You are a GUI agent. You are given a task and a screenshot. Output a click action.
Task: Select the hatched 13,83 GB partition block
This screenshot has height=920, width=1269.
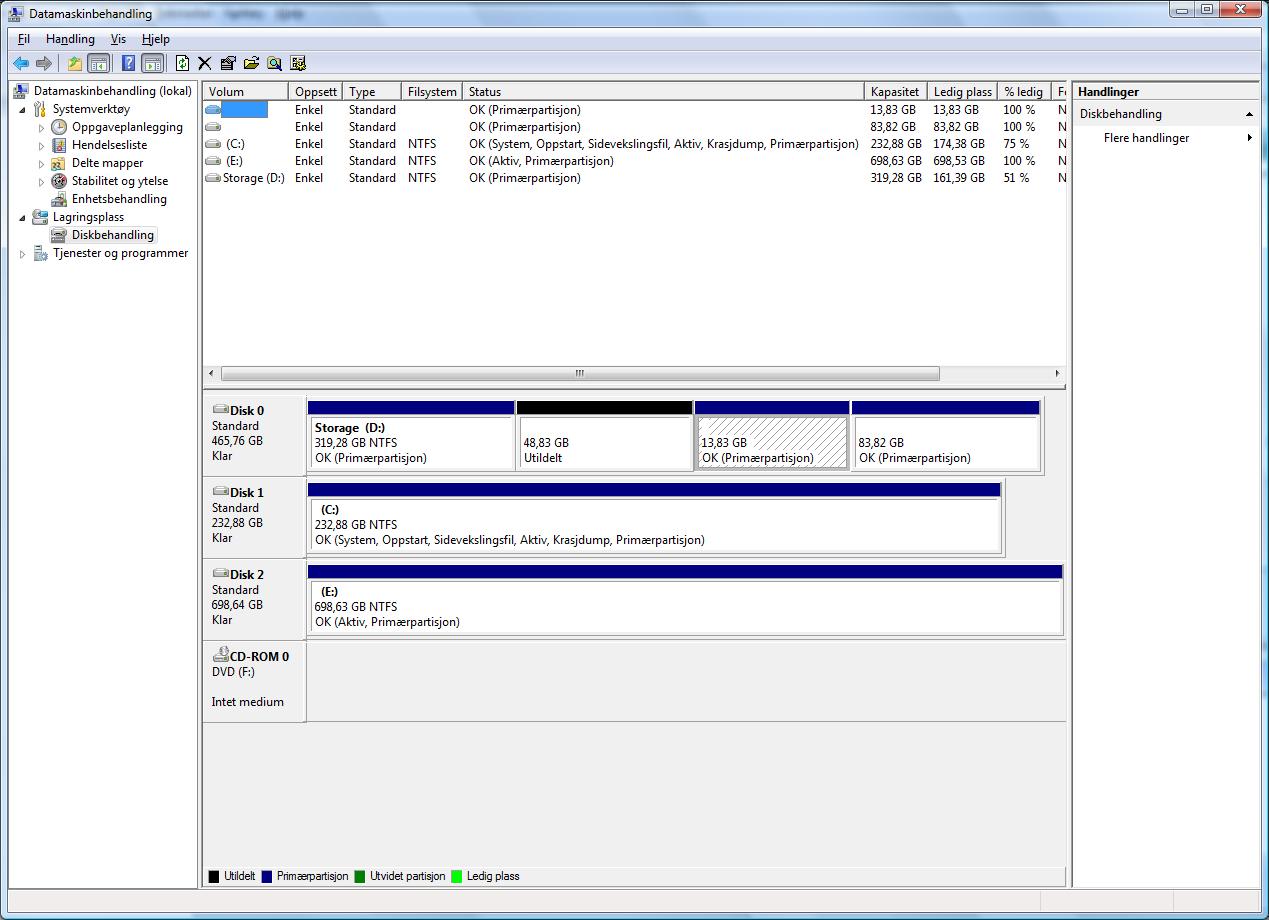[771, 436]
